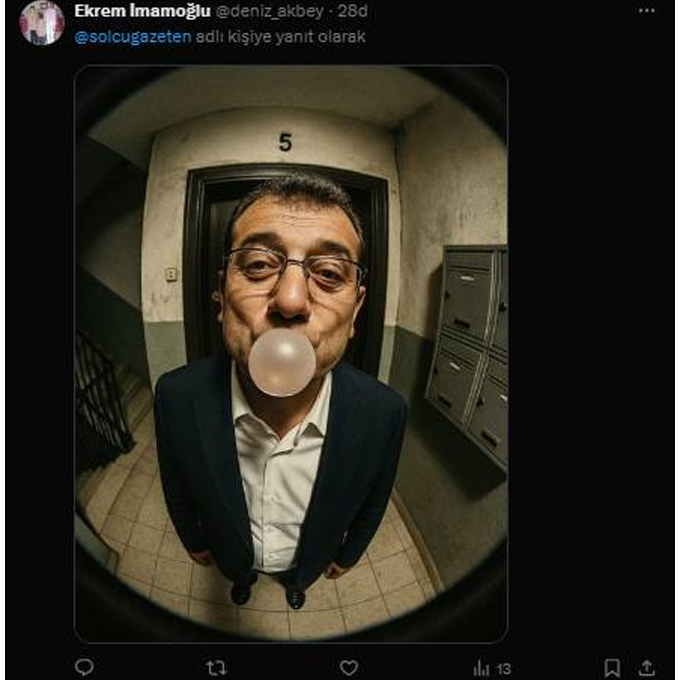Click the view count 13
Screen dimensions: 680x680
[503, 668]
